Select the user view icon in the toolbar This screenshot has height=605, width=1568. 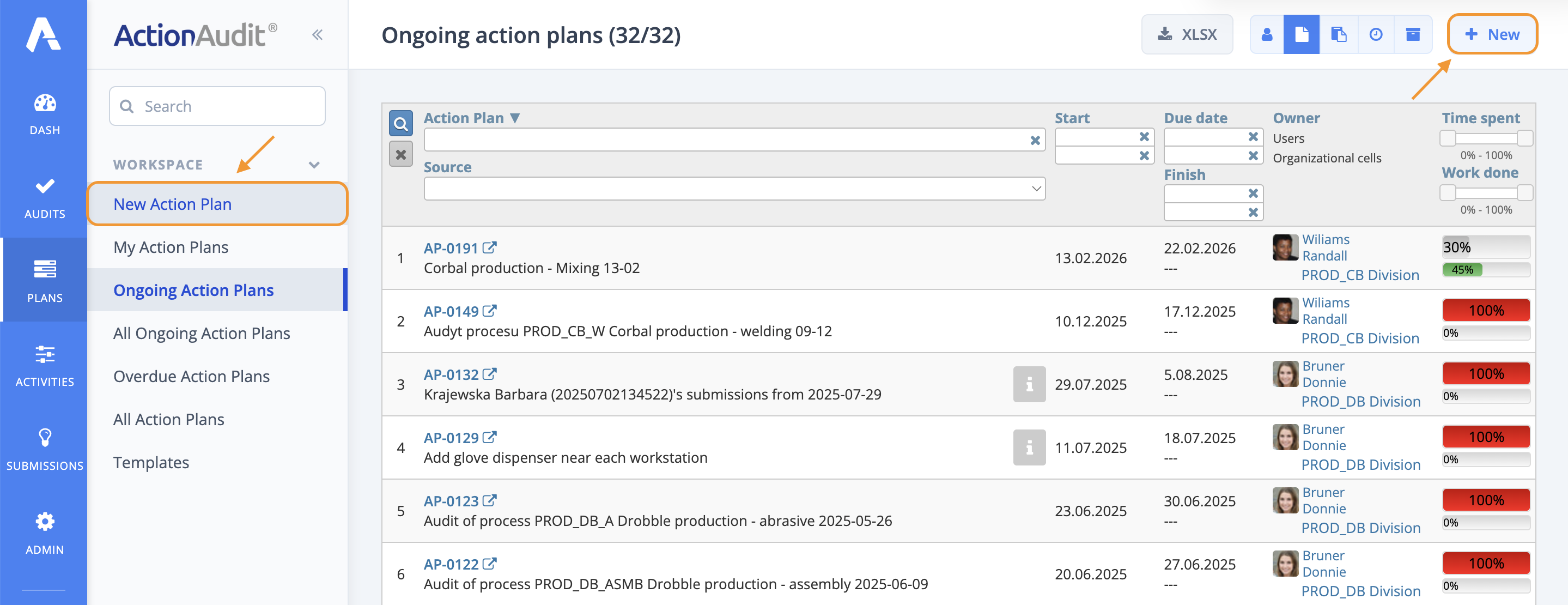point(1267,35)
